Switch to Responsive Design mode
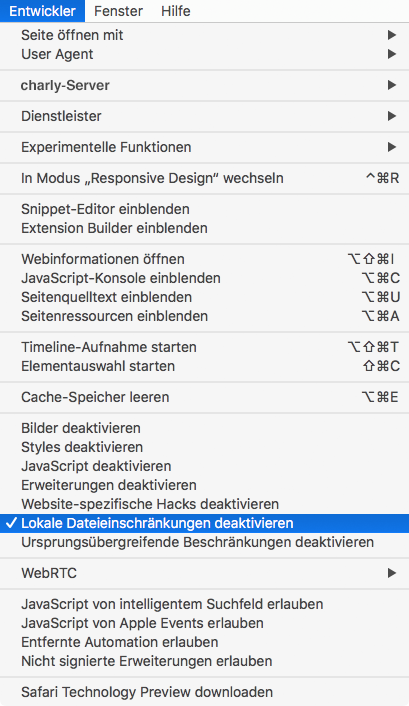The width and height of the screenshot is (409, 706). [x=204, y=178]
